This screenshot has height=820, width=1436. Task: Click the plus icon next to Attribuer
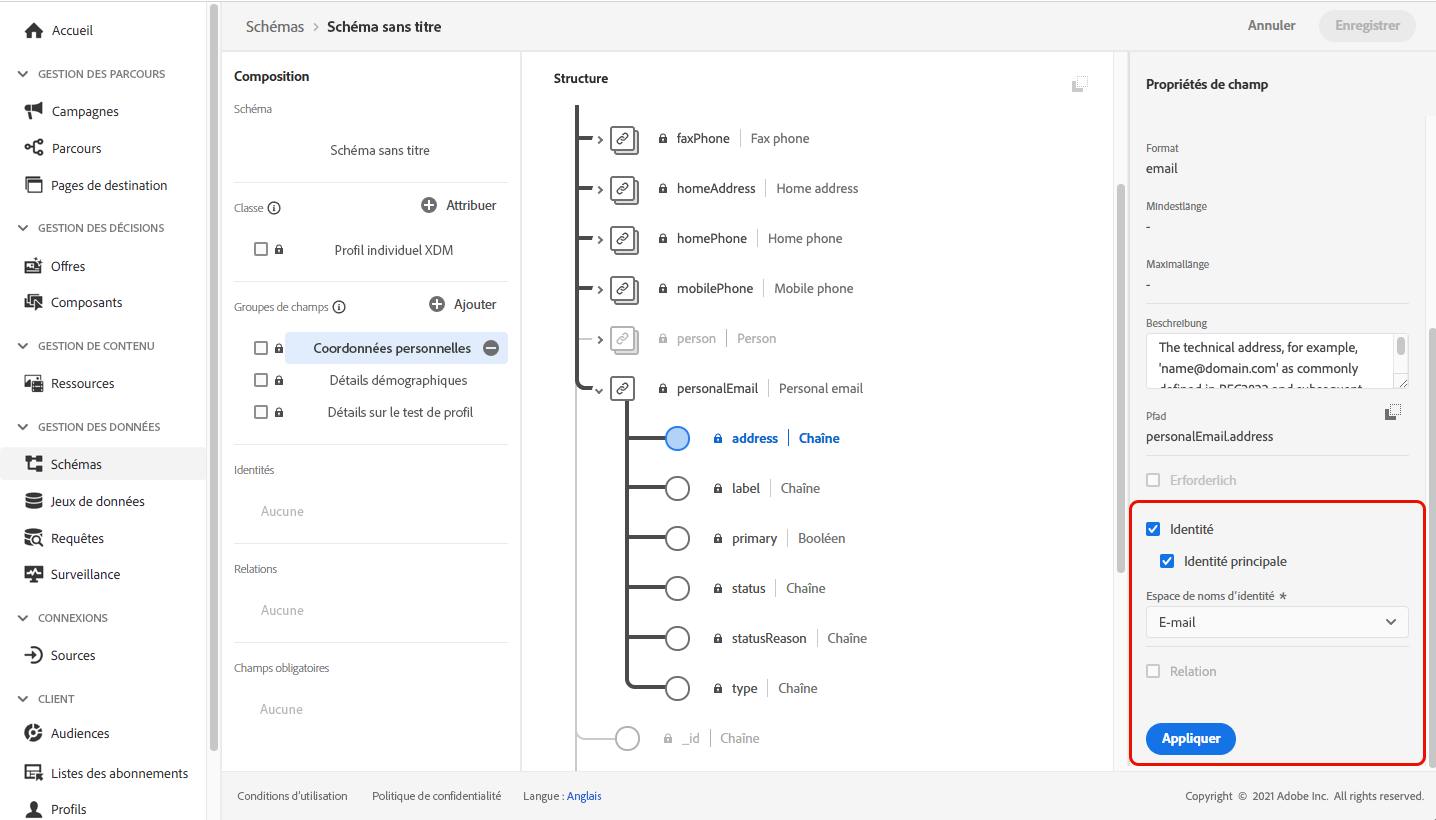coord(429,205)
